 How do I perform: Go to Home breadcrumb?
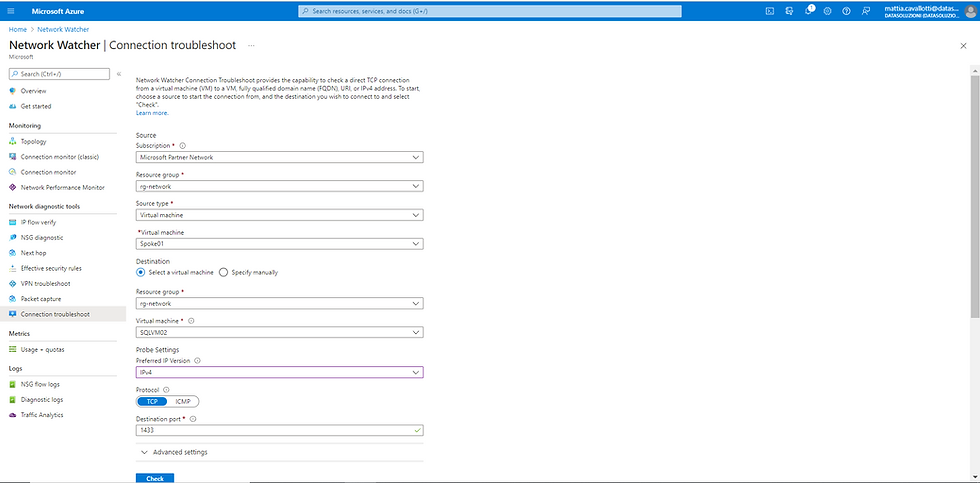pyautogui.click(x=18, y=29)
